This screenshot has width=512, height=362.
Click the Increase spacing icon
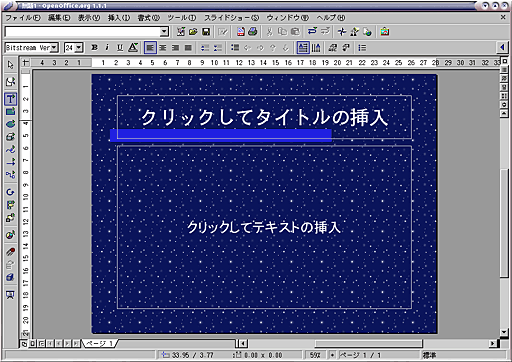tap(205, 48)
